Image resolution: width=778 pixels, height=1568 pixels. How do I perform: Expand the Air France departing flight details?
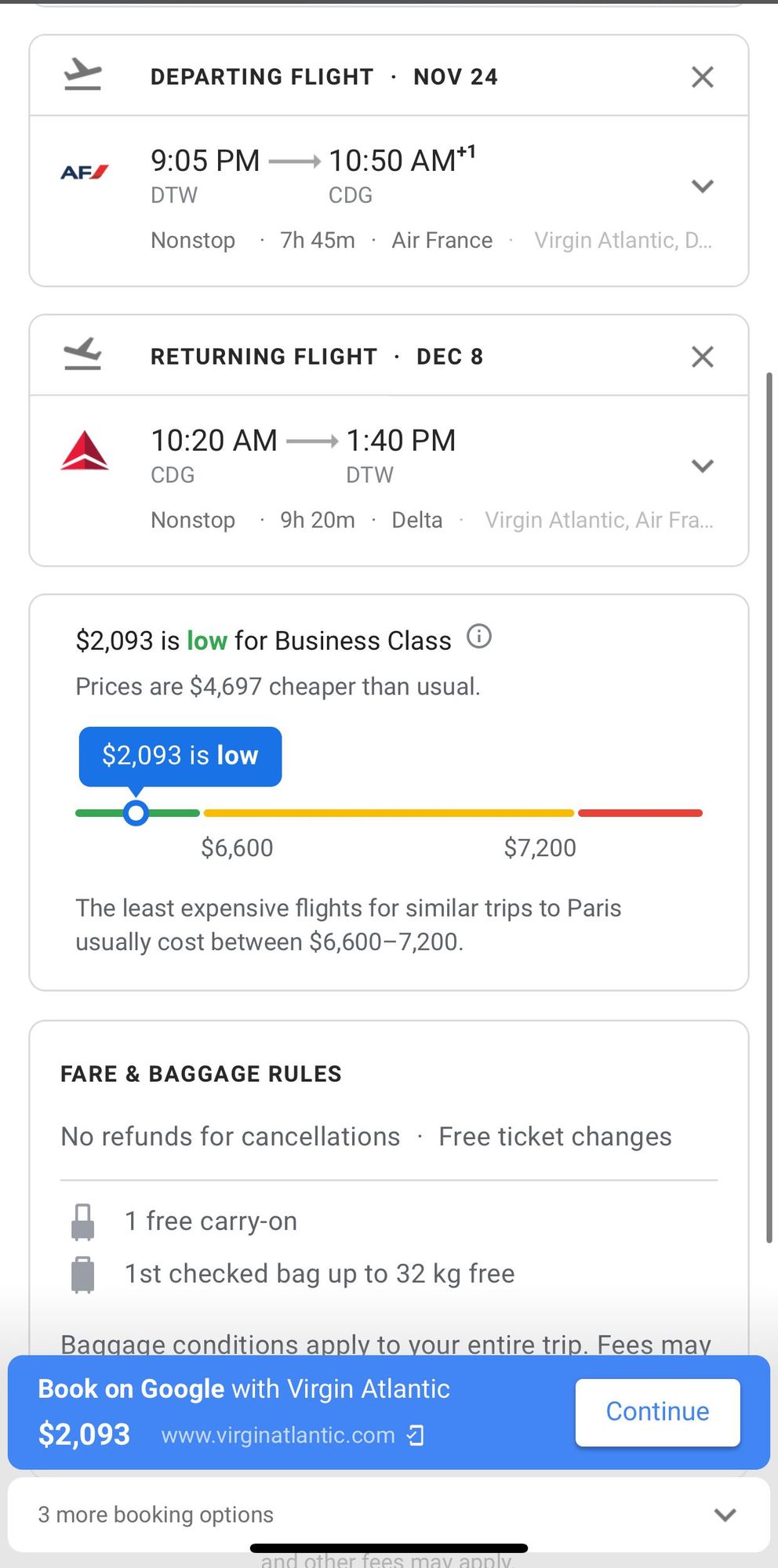click(702, 187)
